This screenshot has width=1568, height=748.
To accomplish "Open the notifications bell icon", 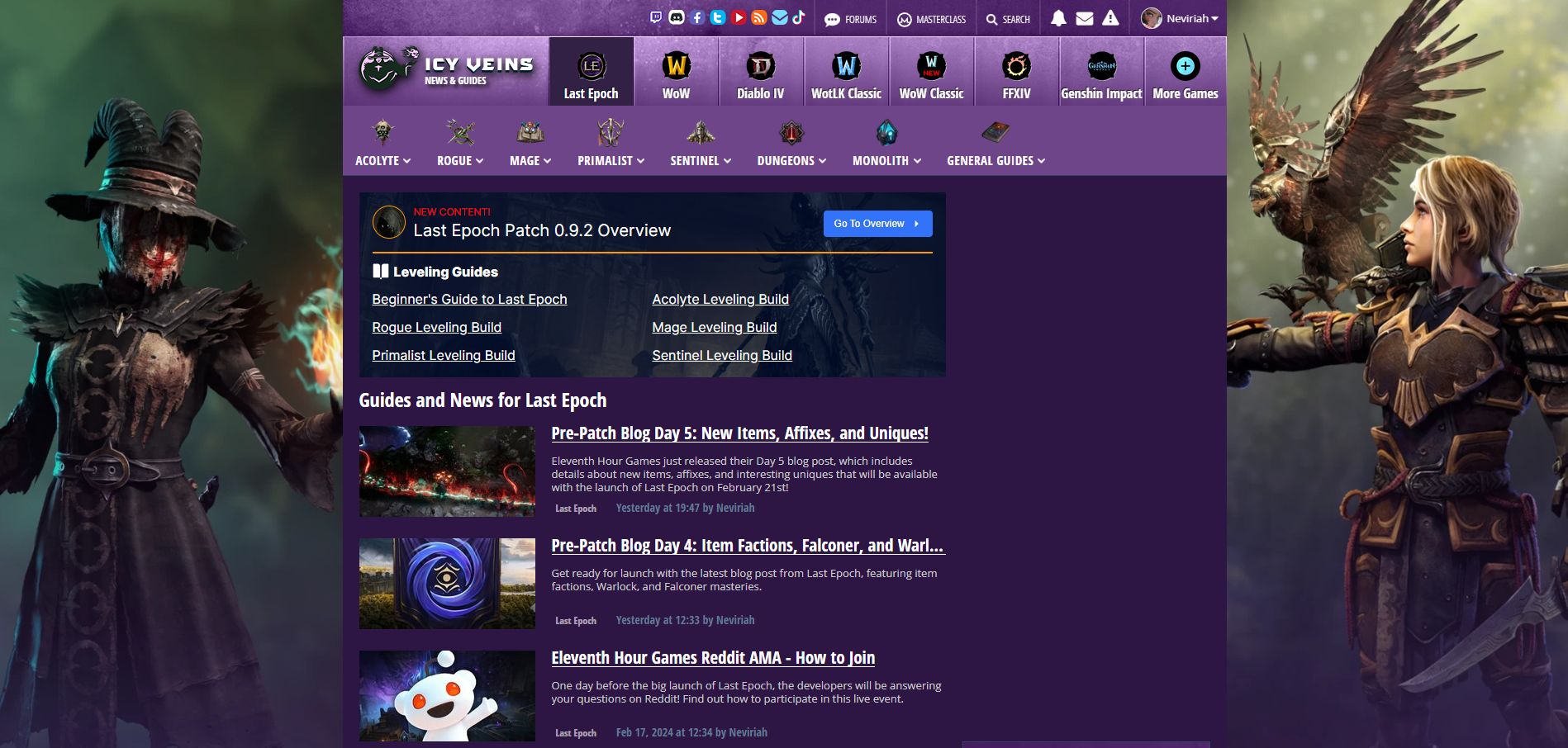I will [x=1058, y=18].
